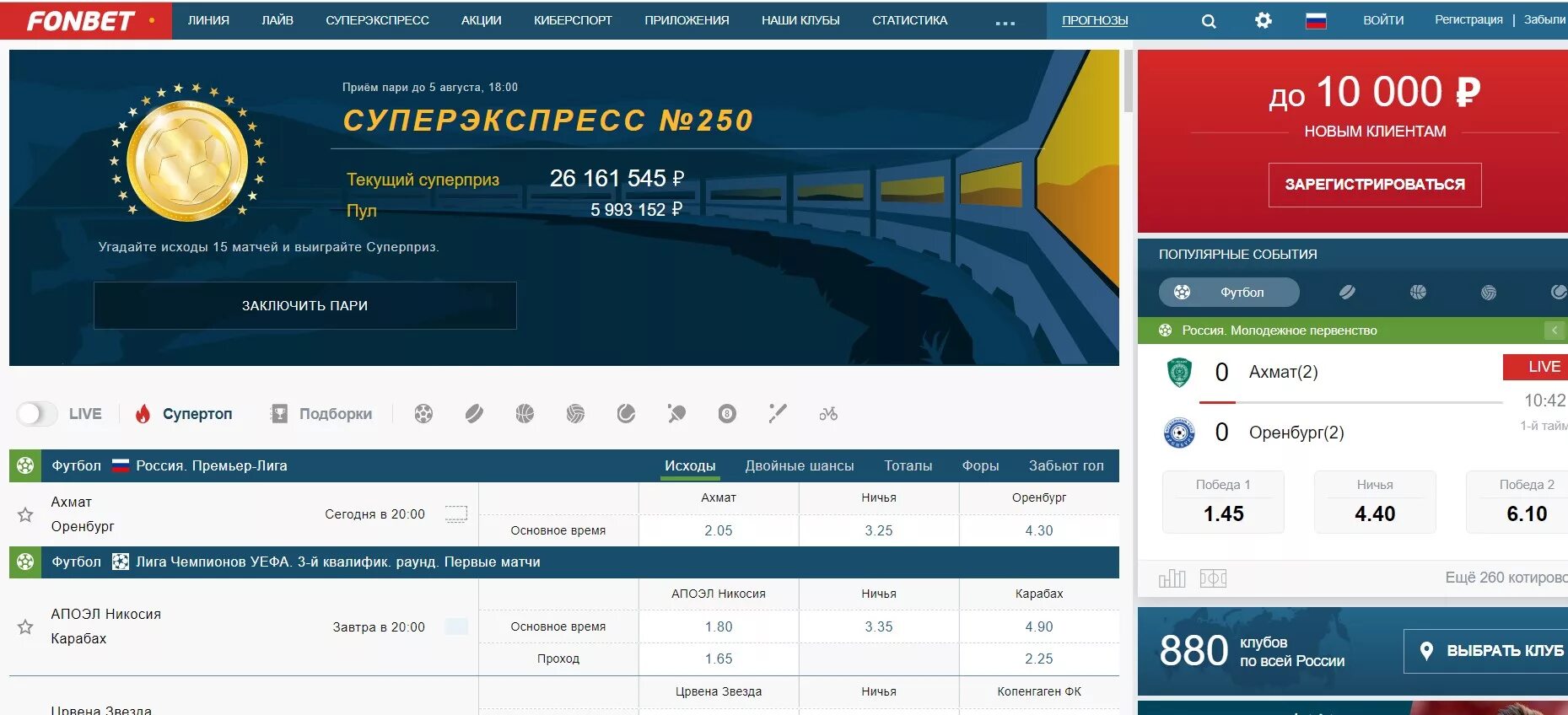Change language using the Russian flag icon
The image size is (1568, 715).
point(1316,21)
